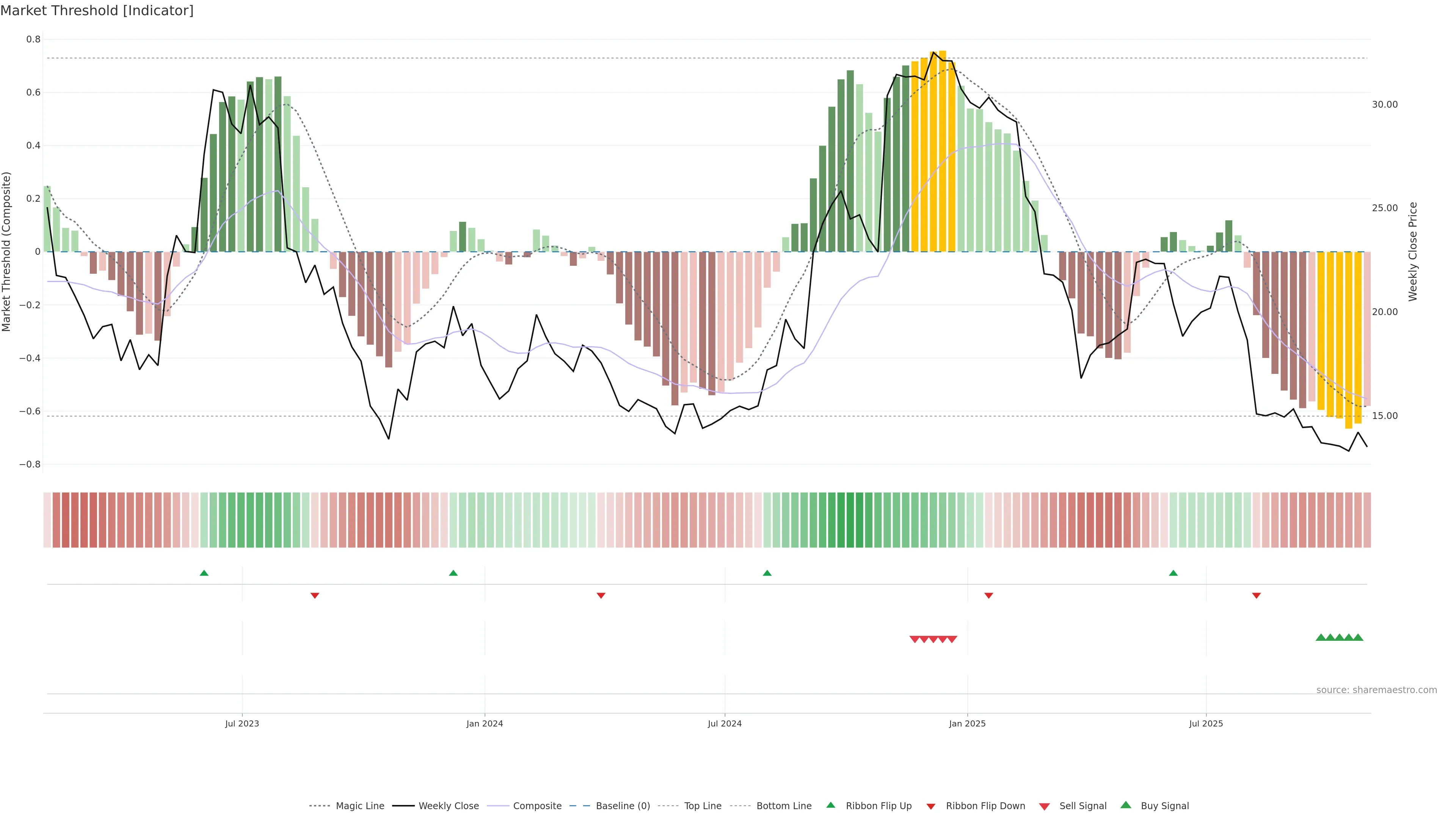This screenshot has height=819, width=1456.
Task: Click the darkest green cell in the ribbon heat strip
Action: click(x=850, y=519)
